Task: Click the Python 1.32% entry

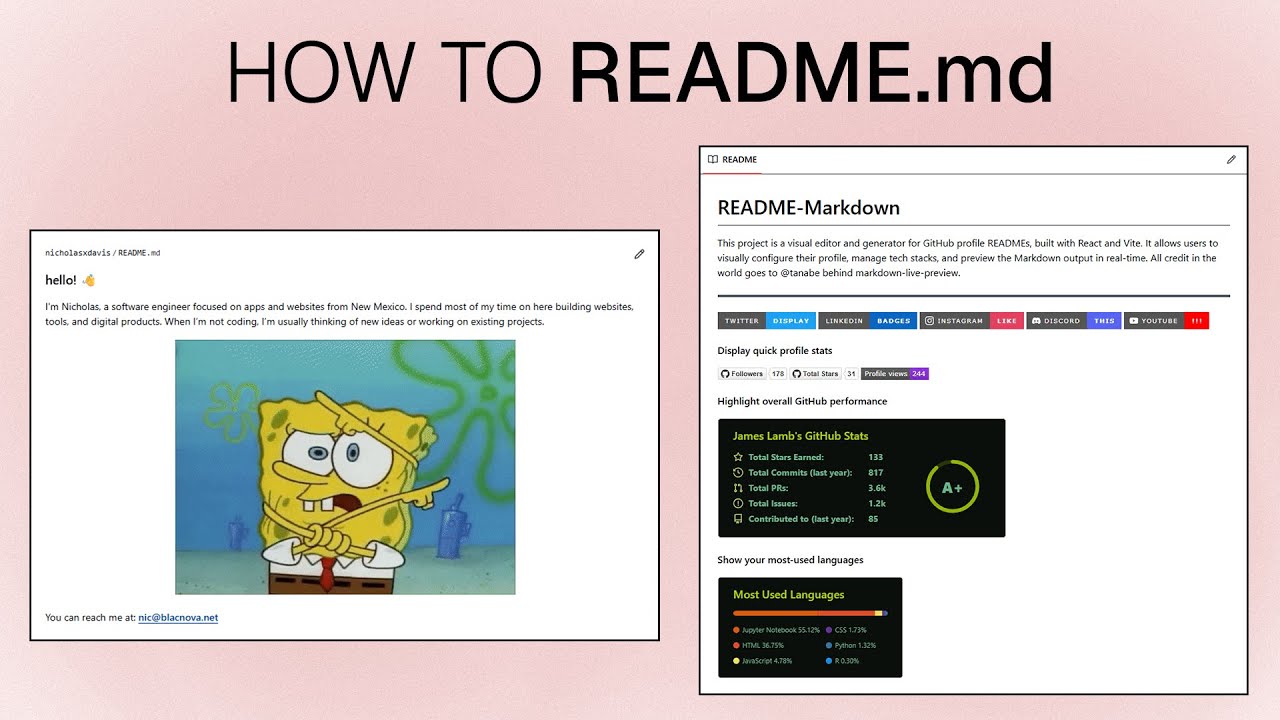Action: [x=851, y=646]
